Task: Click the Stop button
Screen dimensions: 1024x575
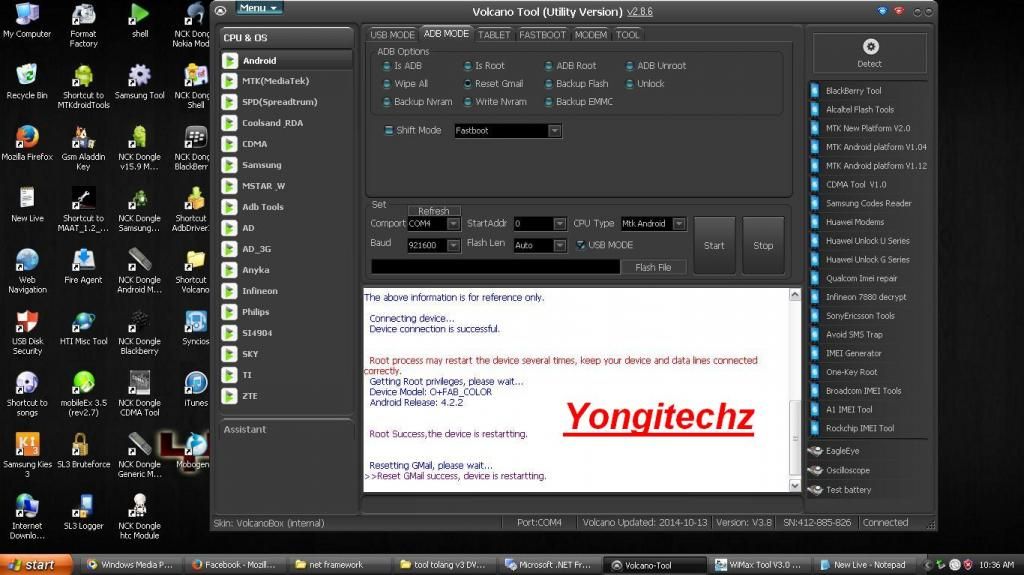Action: pos(763,245)
